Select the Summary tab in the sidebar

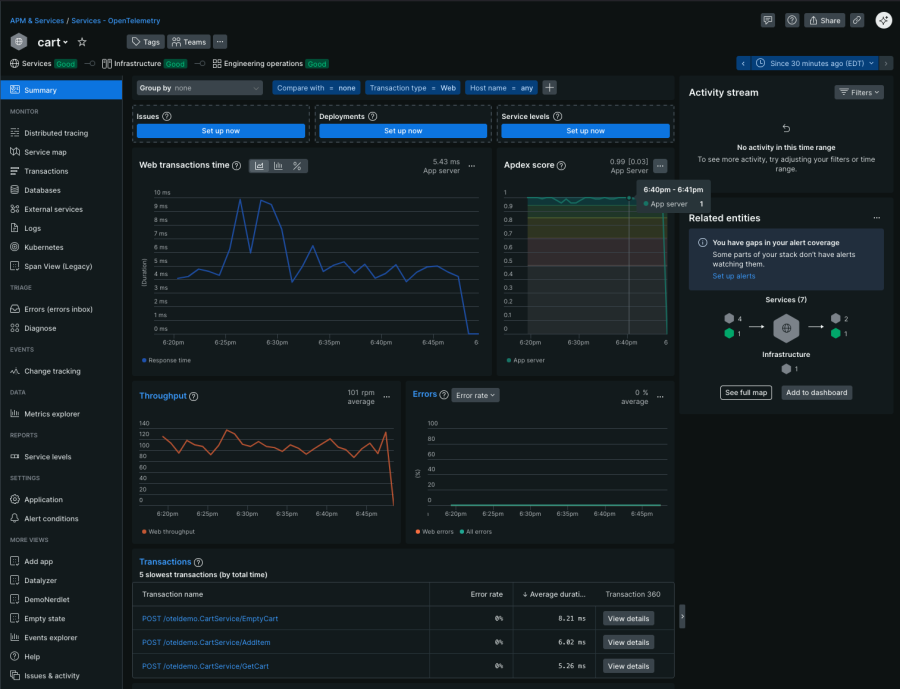coord(40,88)
